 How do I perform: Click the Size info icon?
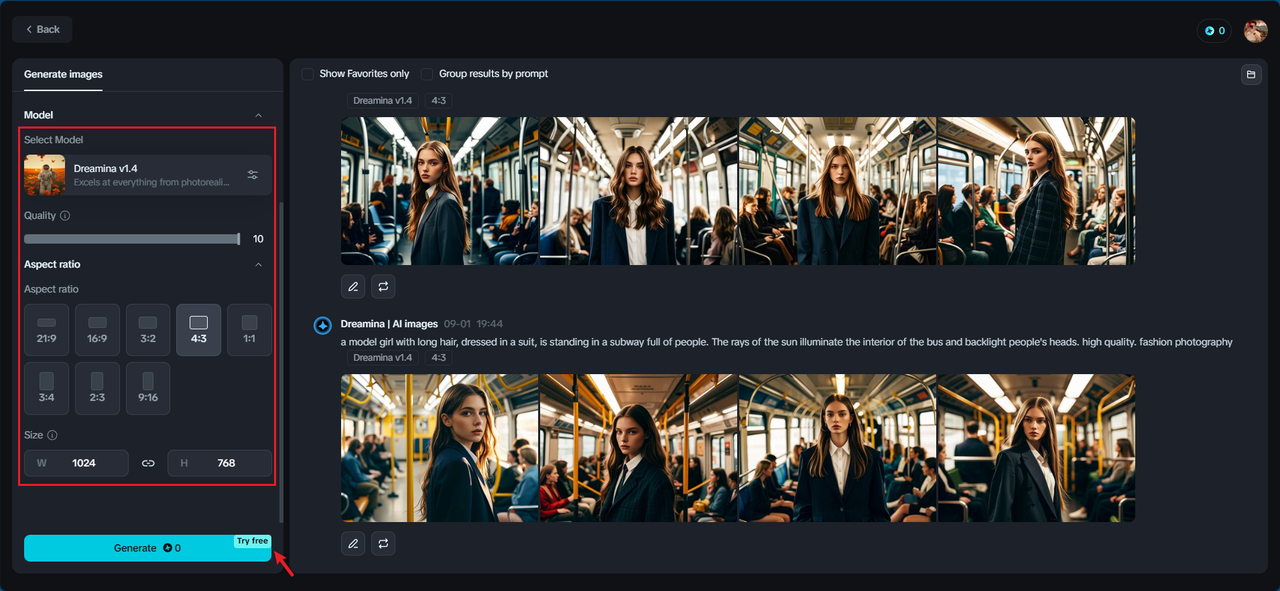[52, 436]
